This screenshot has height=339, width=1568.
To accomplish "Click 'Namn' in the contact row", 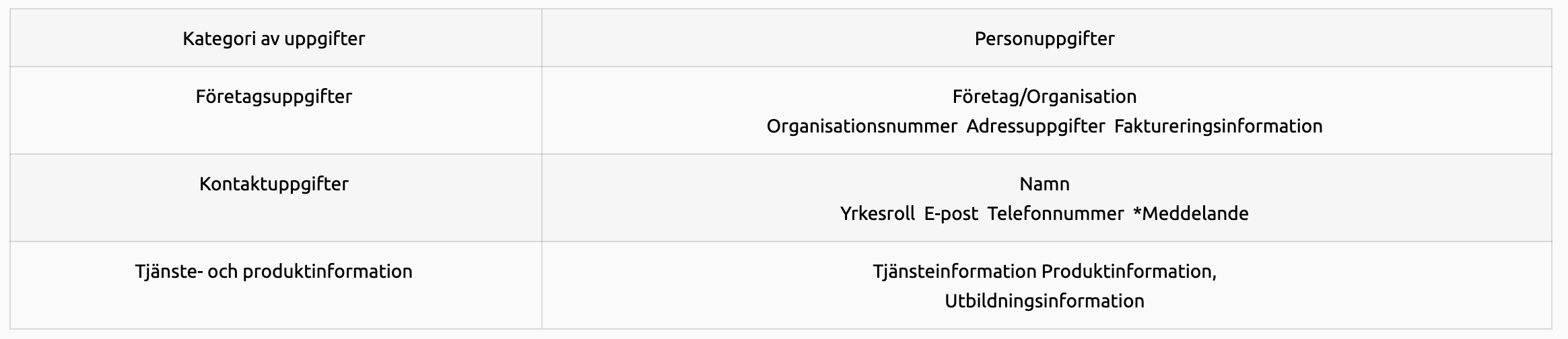I will (x=1044, y=184).
